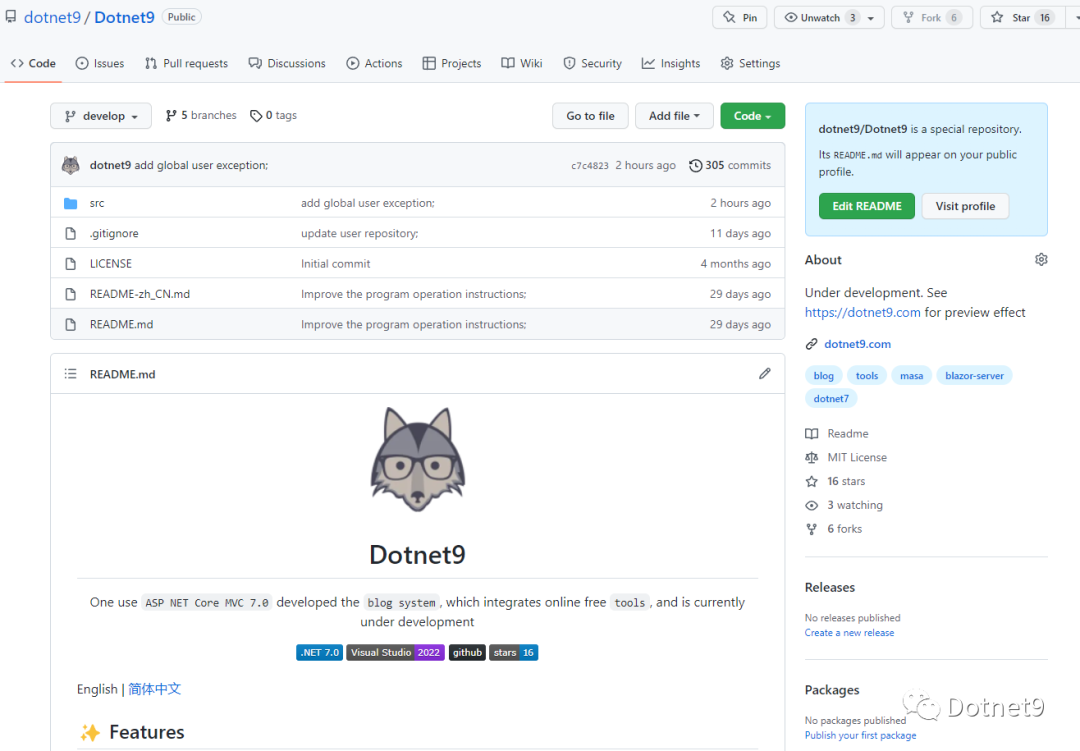Click the file icon next to README-zh_CN.md

pyautogui.click(x=70, y=294)
